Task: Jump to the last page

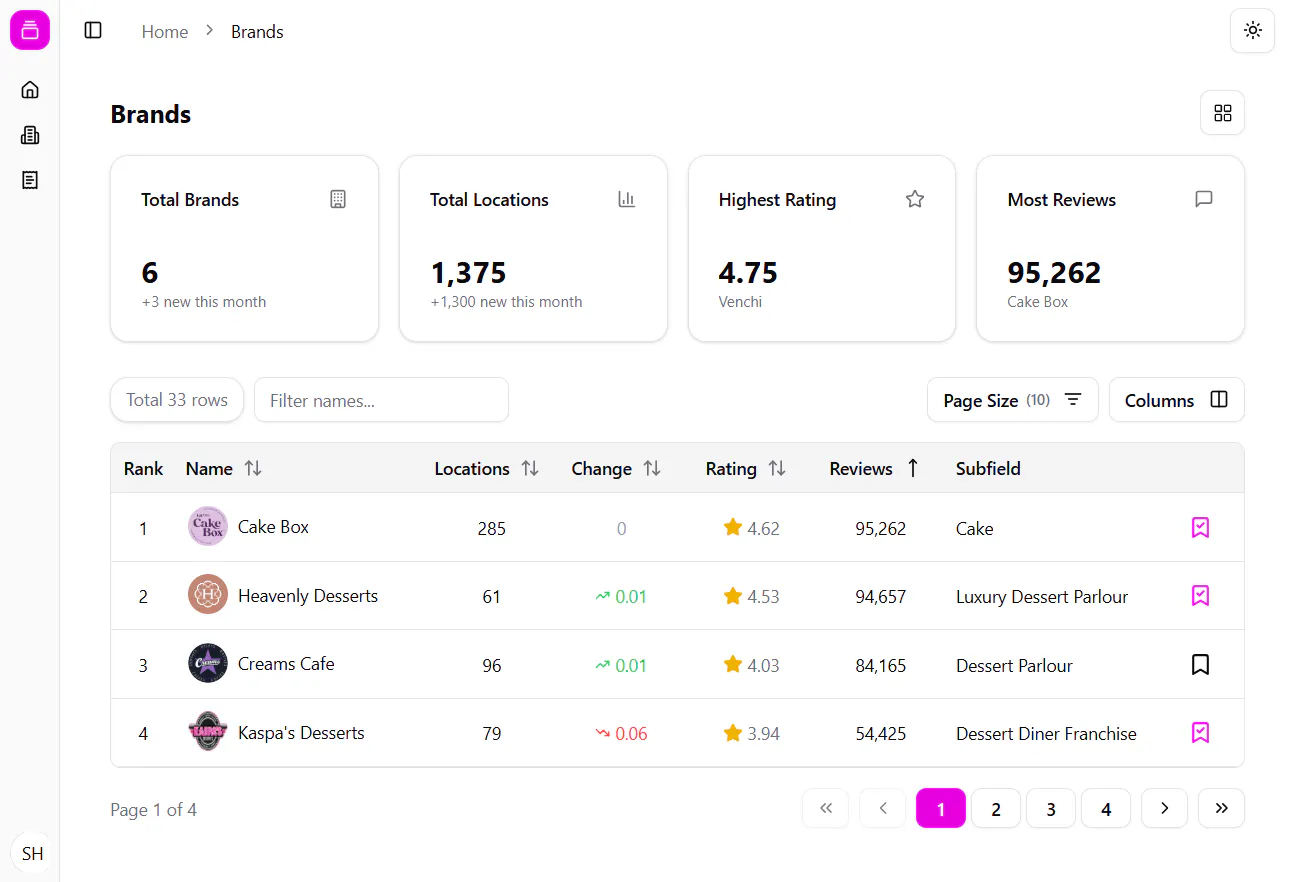Action: (x=1221, y=808)
